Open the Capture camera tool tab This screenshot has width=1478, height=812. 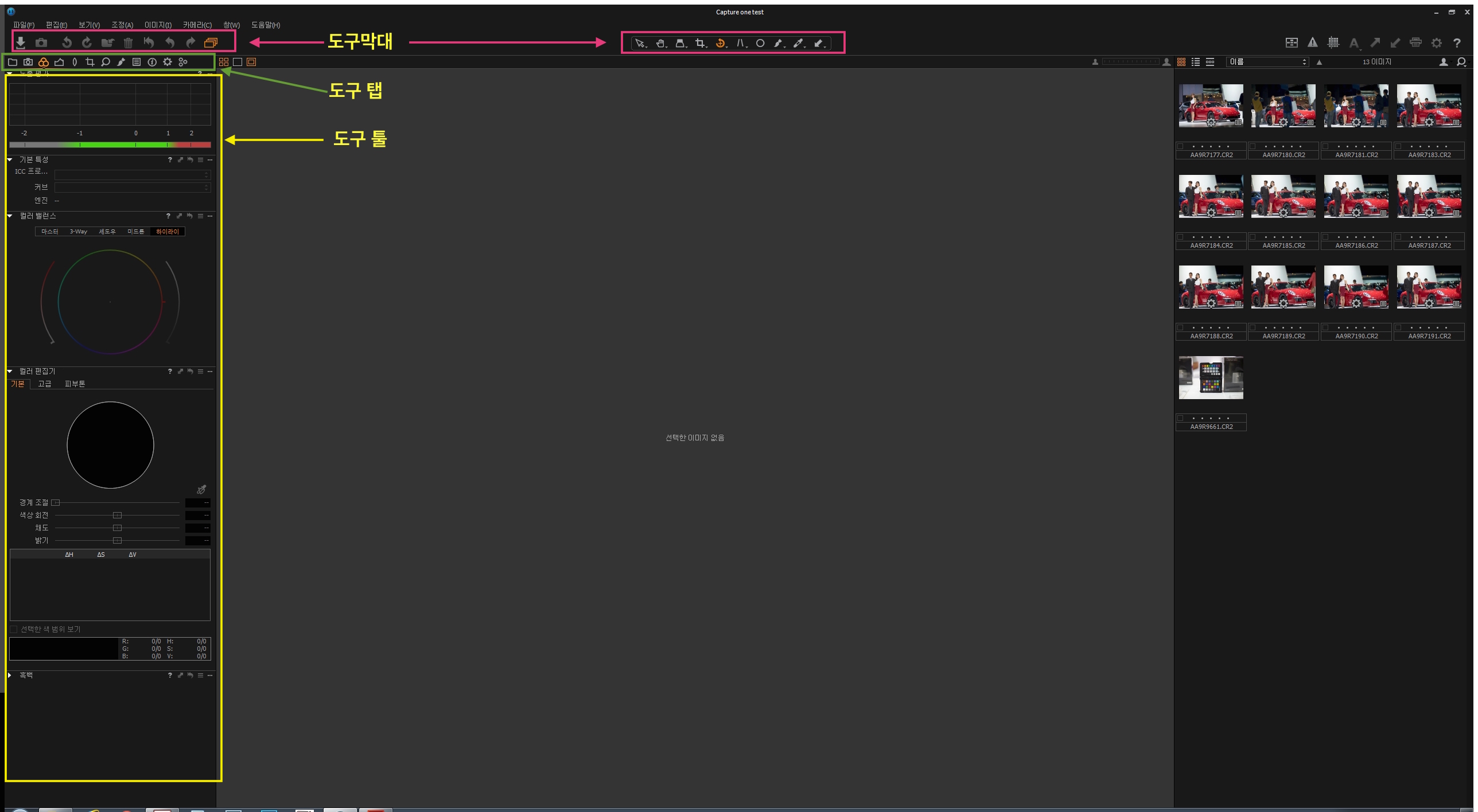point(28,62)
